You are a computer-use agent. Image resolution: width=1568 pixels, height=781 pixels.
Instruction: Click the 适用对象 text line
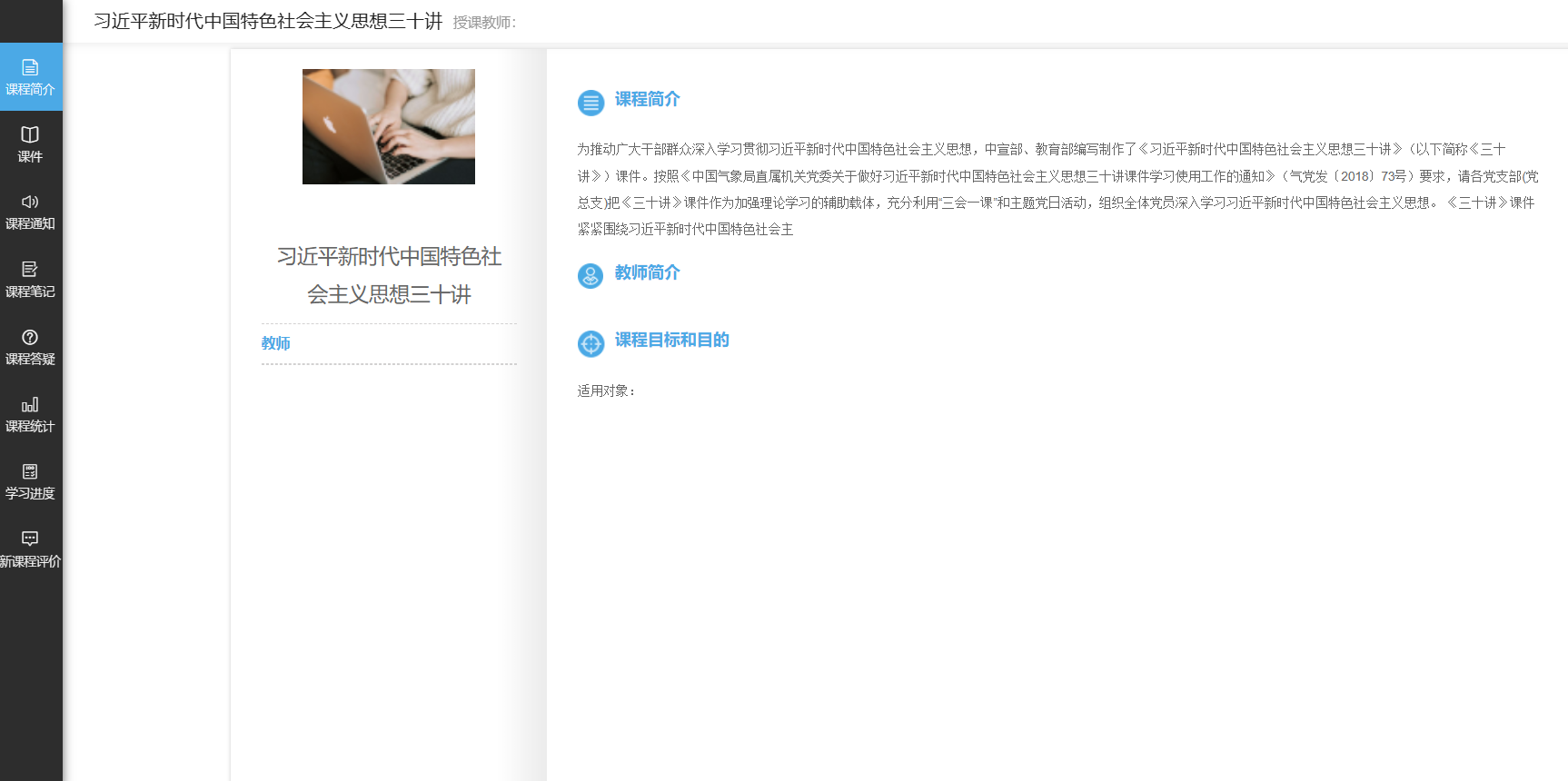607,390
